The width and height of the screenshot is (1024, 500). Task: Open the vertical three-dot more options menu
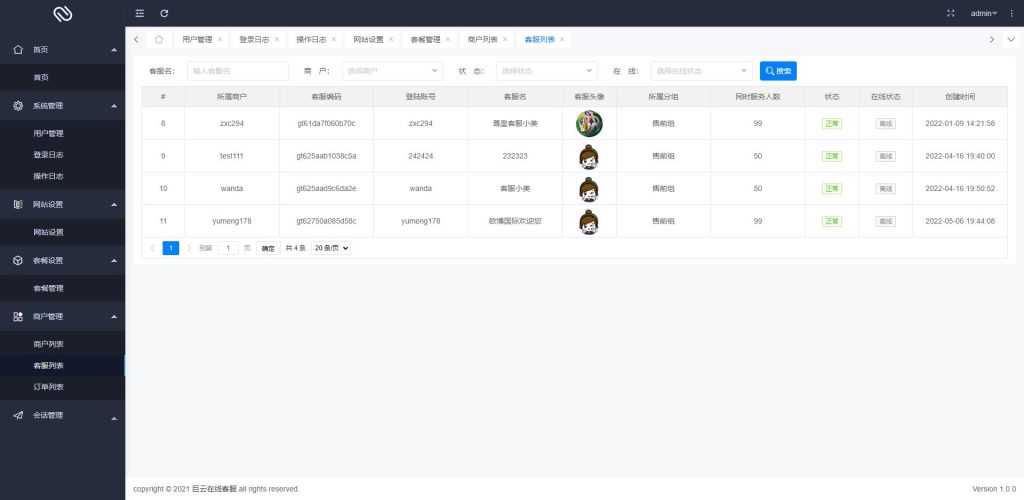[x=1011, y=13]
